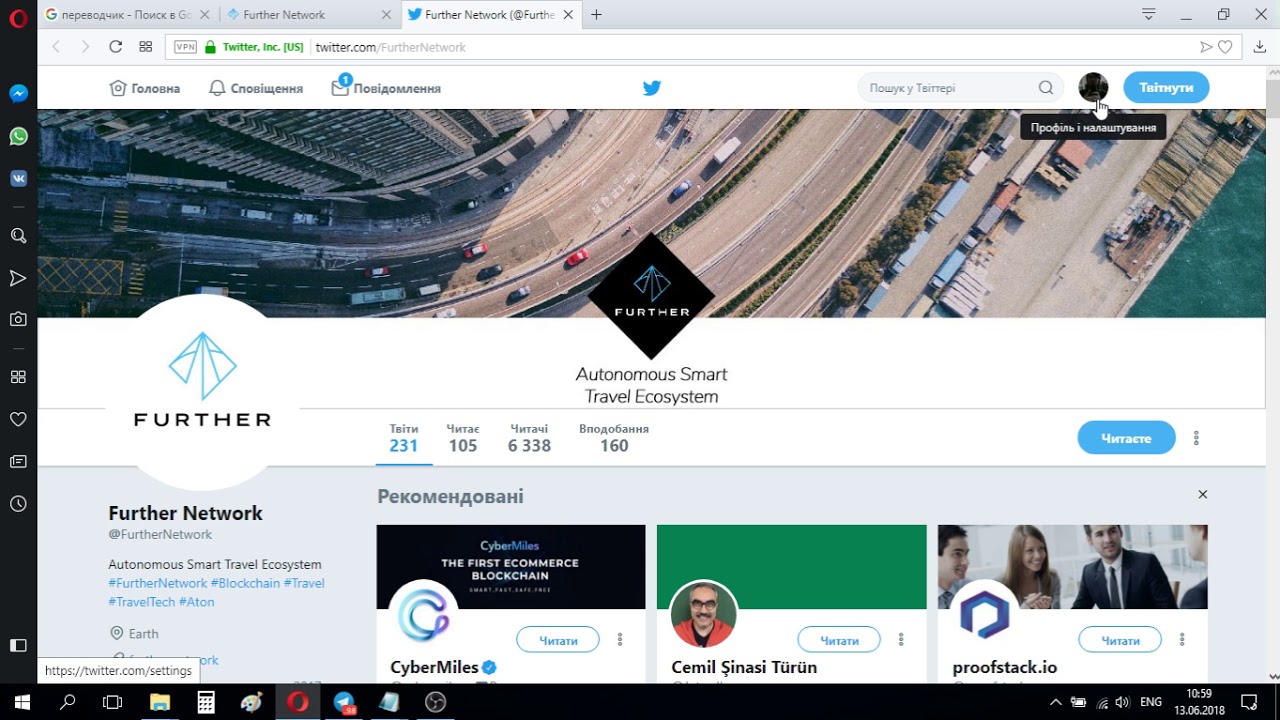Viewport: 1280px width, 720px height.
Task: Open profile and settings avatar menu
Action: pyautogui.click(x=1093, y=88)
